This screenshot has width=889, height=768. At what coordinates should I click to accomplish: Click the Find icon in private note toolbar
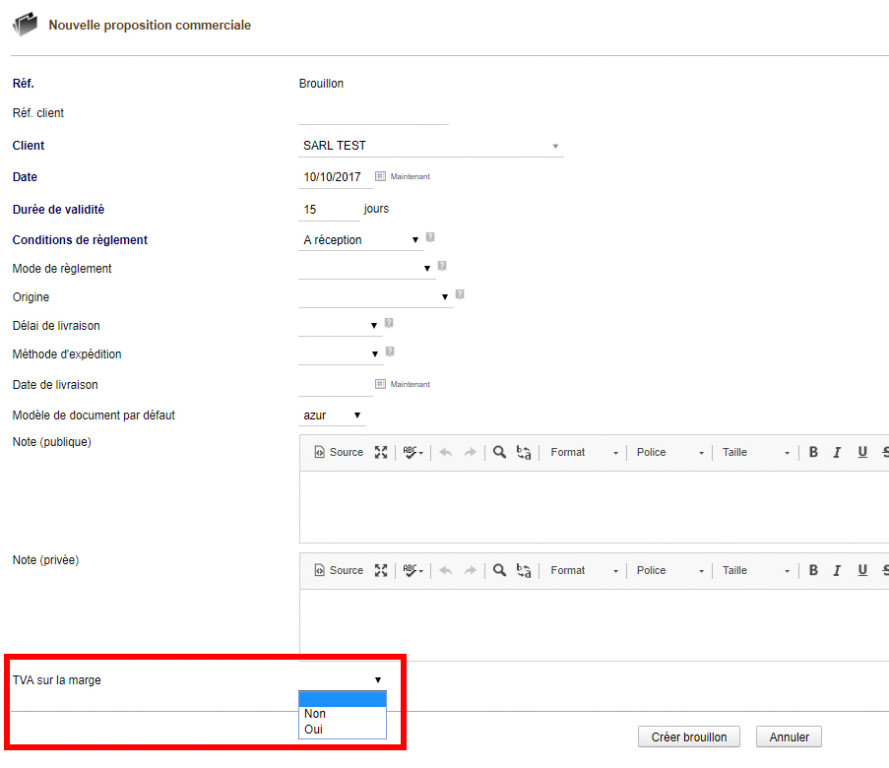499,570
